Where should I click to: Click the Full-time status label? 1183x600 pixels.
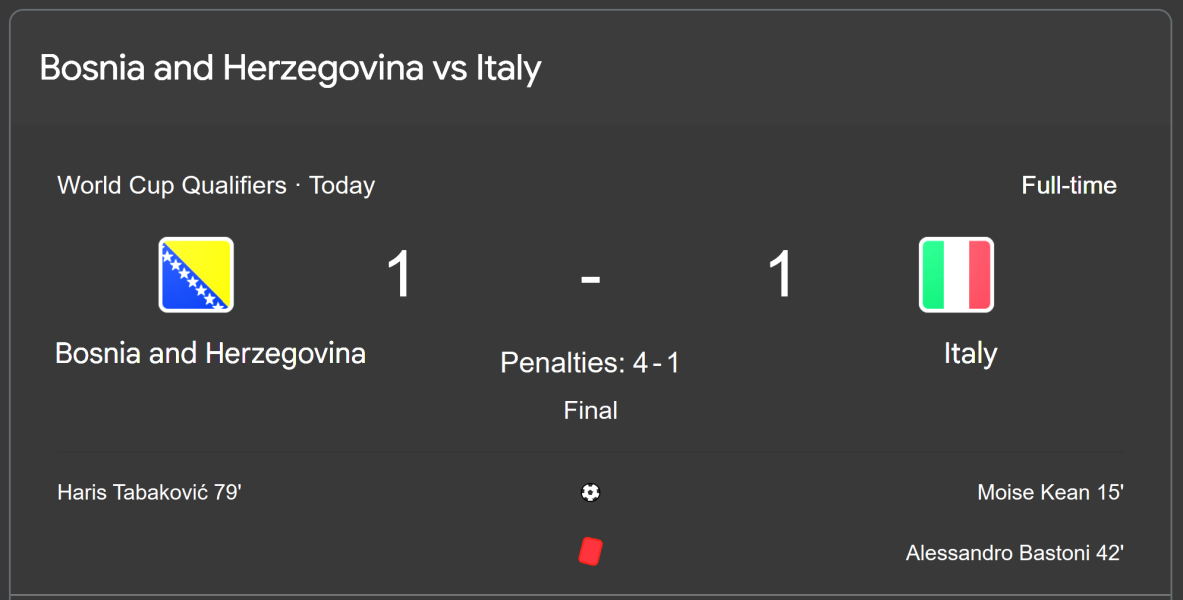point(1068,186)
